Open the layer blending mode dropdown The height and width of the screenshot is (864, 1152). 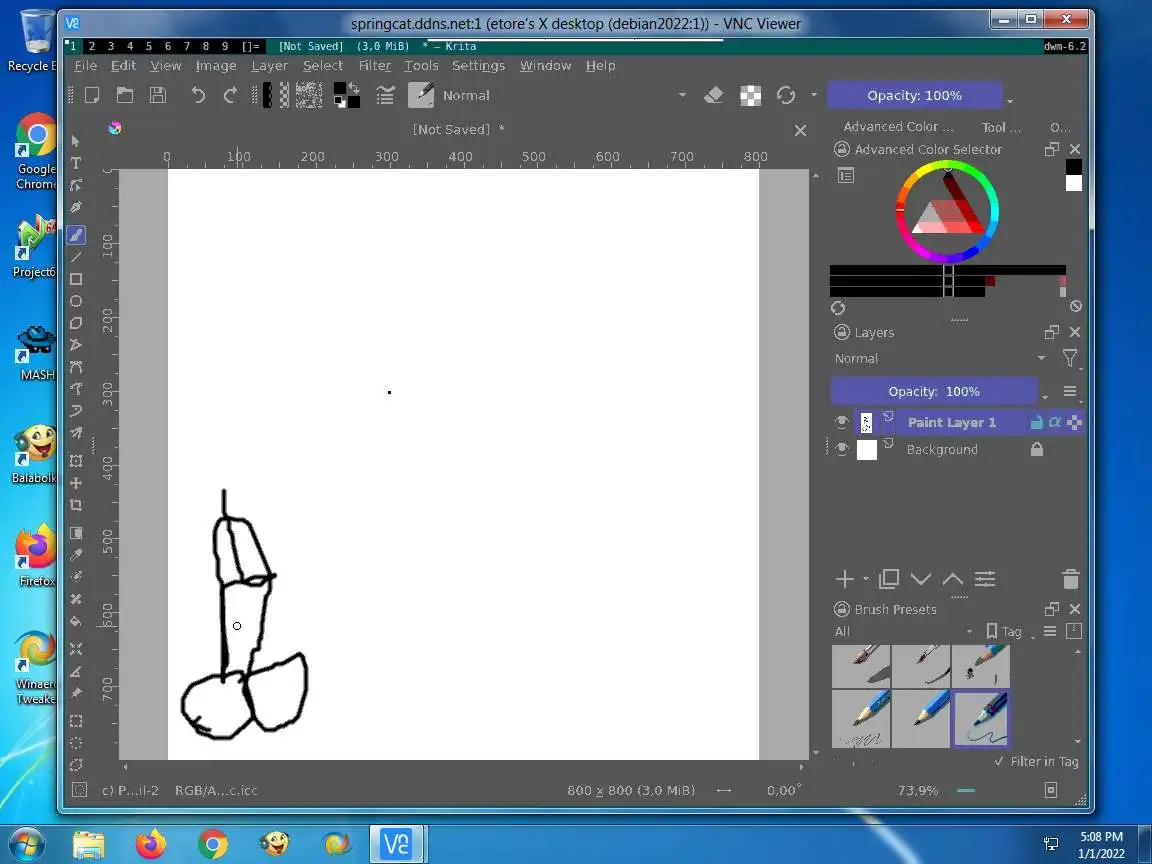tap(939, 359)
